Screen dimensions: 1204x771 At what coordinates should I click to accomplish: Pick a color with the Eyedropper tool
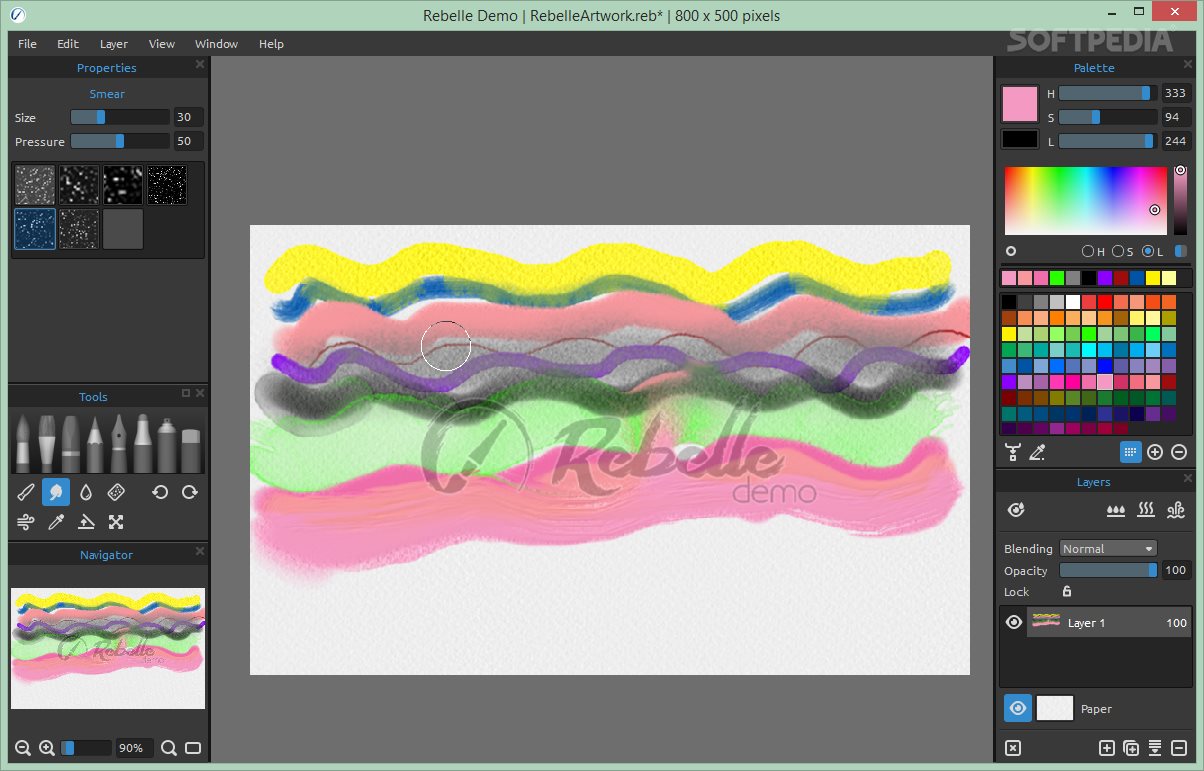click(x=55, y=521)
